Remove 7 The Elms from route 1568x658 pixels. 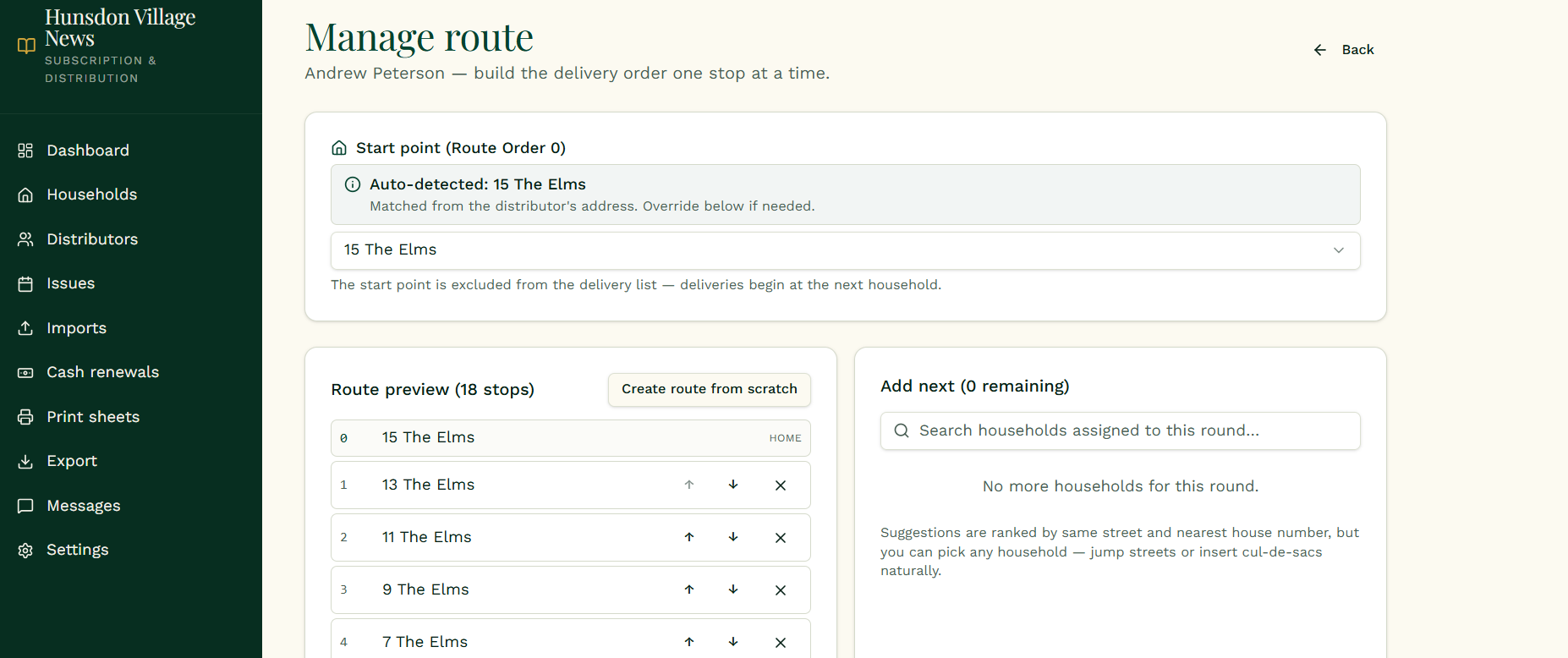point(781,642)
